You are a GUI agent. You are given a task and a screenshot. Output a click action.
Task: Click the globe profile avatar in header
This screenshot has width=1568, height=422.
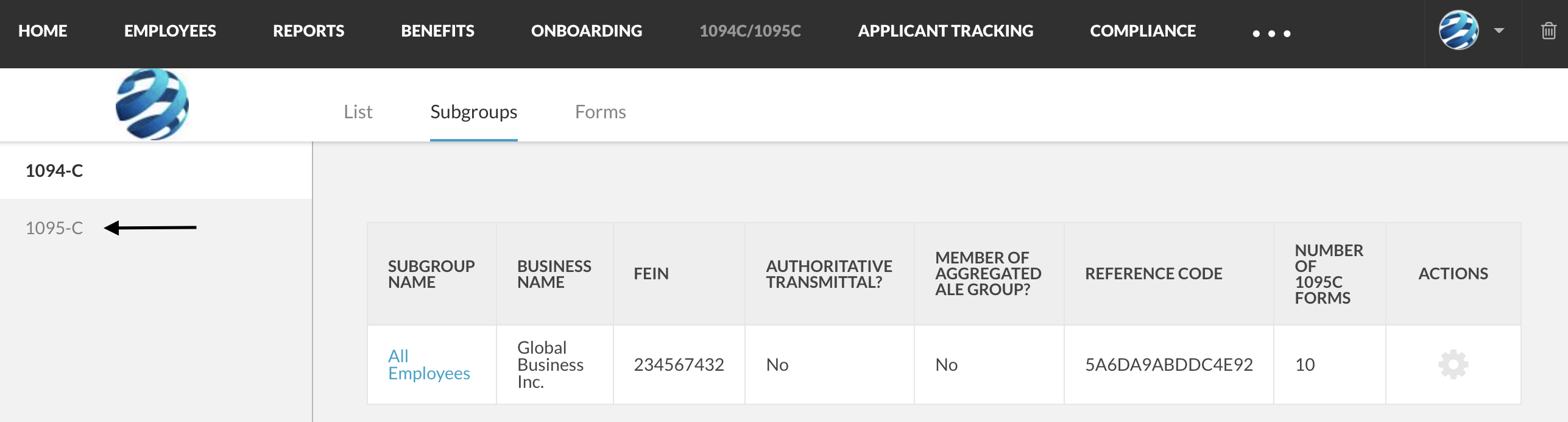[1458, 30]
